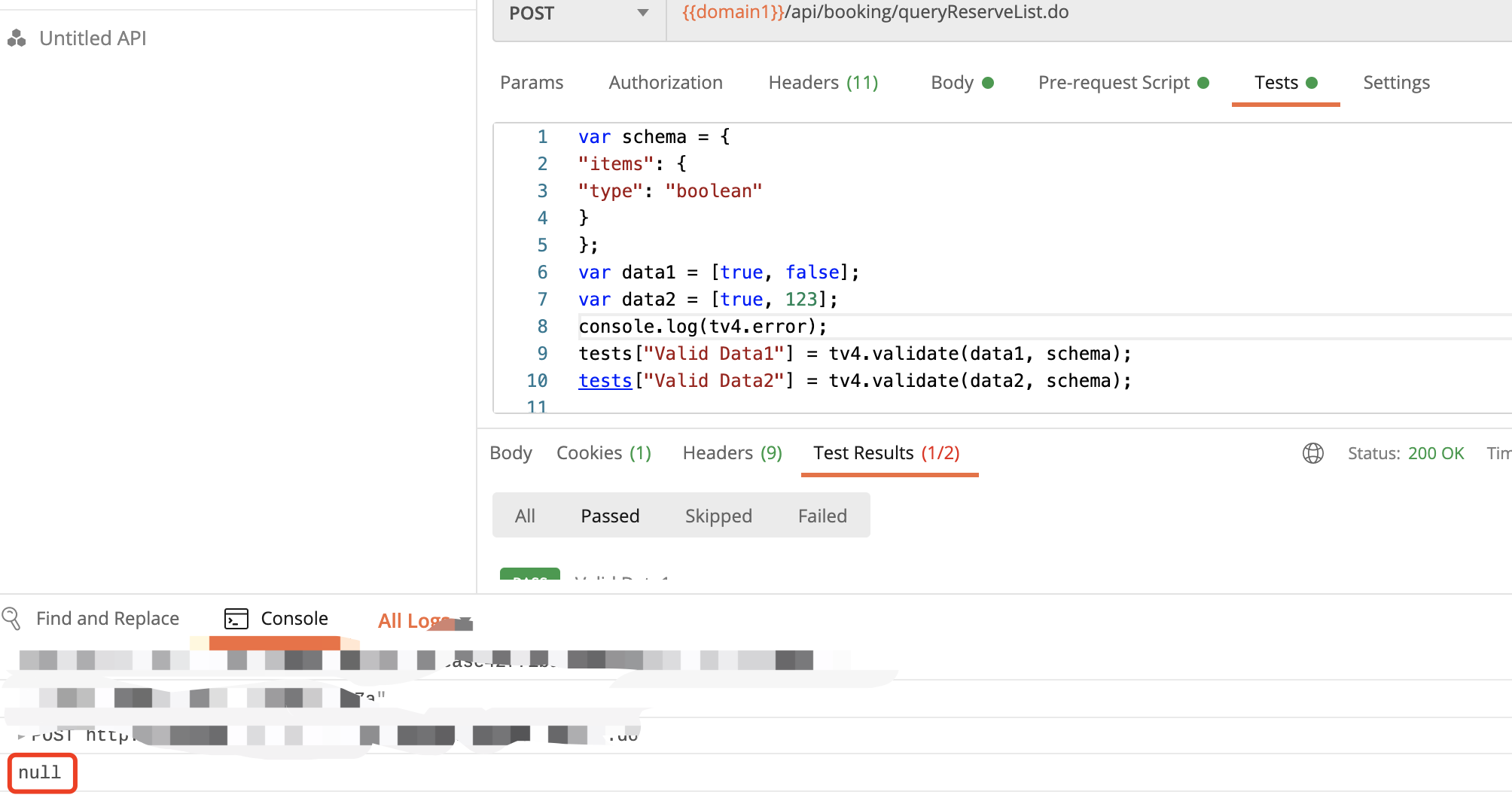1512x810 pixels.
Task: Click the {{domain1}} variable in the URL
Action: point(731,12)
